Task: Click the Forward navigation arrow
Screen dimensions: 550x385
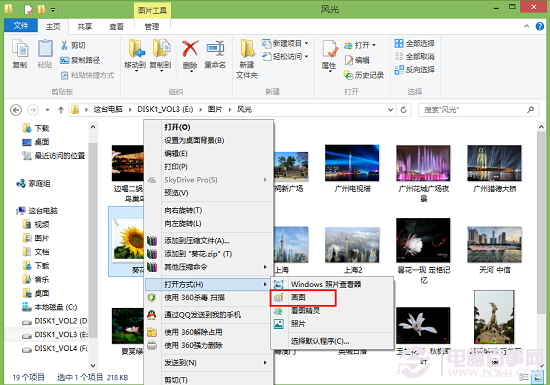Action: tap(33, 110)
